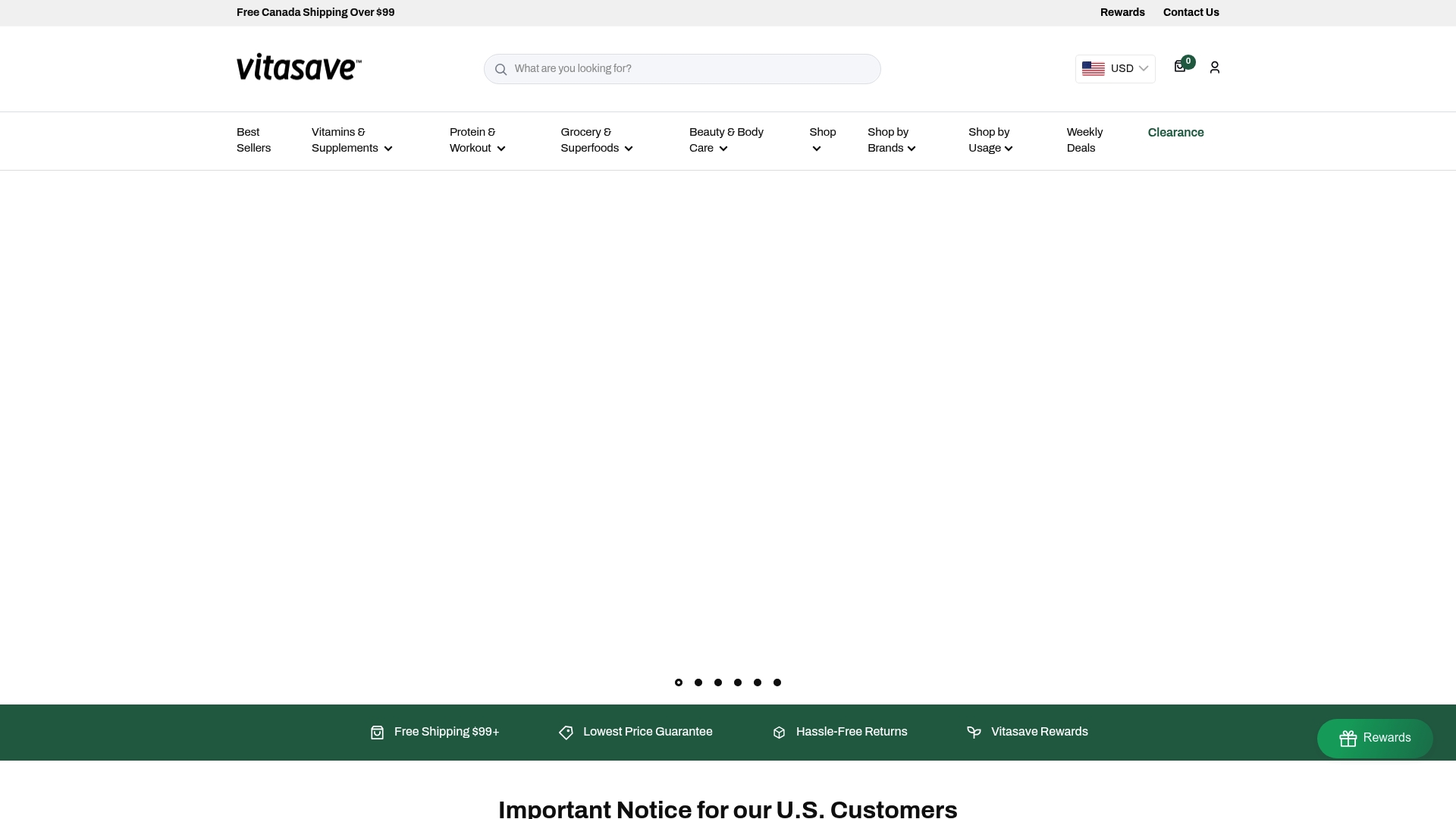Click the US flag in the currency selector
This screenshot has width=1456, height=819.
tap(1093, 68)
